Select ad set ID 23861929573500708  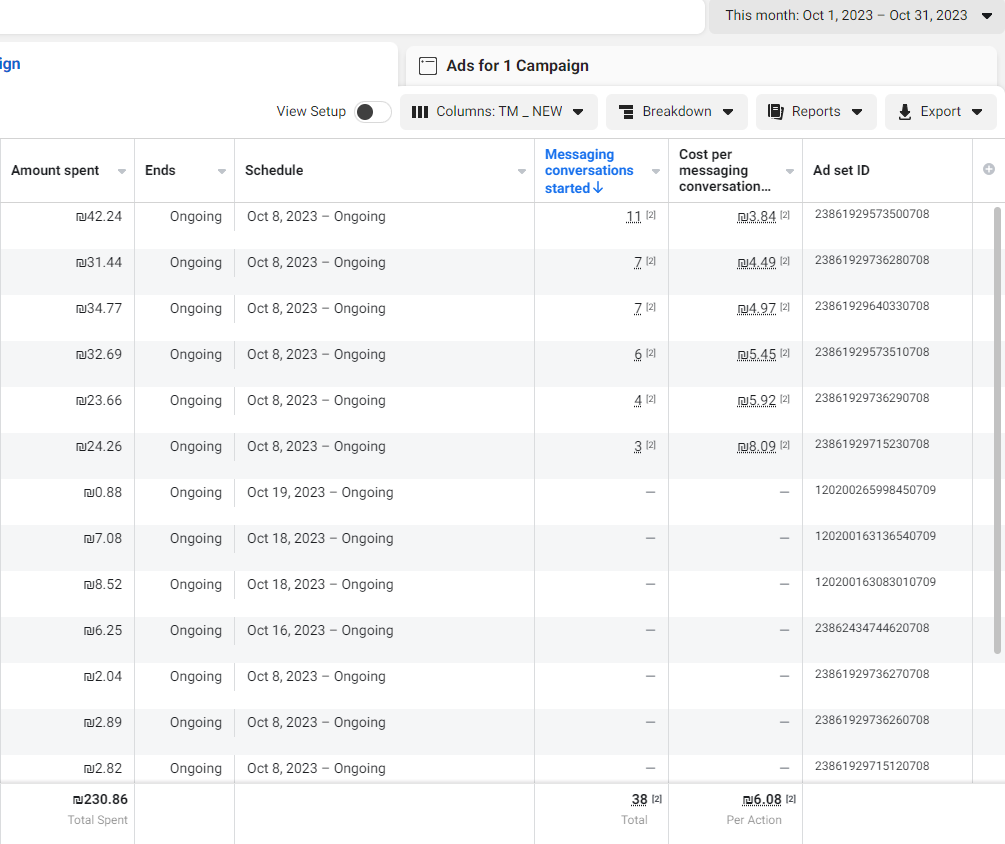[x=872, y=214]
